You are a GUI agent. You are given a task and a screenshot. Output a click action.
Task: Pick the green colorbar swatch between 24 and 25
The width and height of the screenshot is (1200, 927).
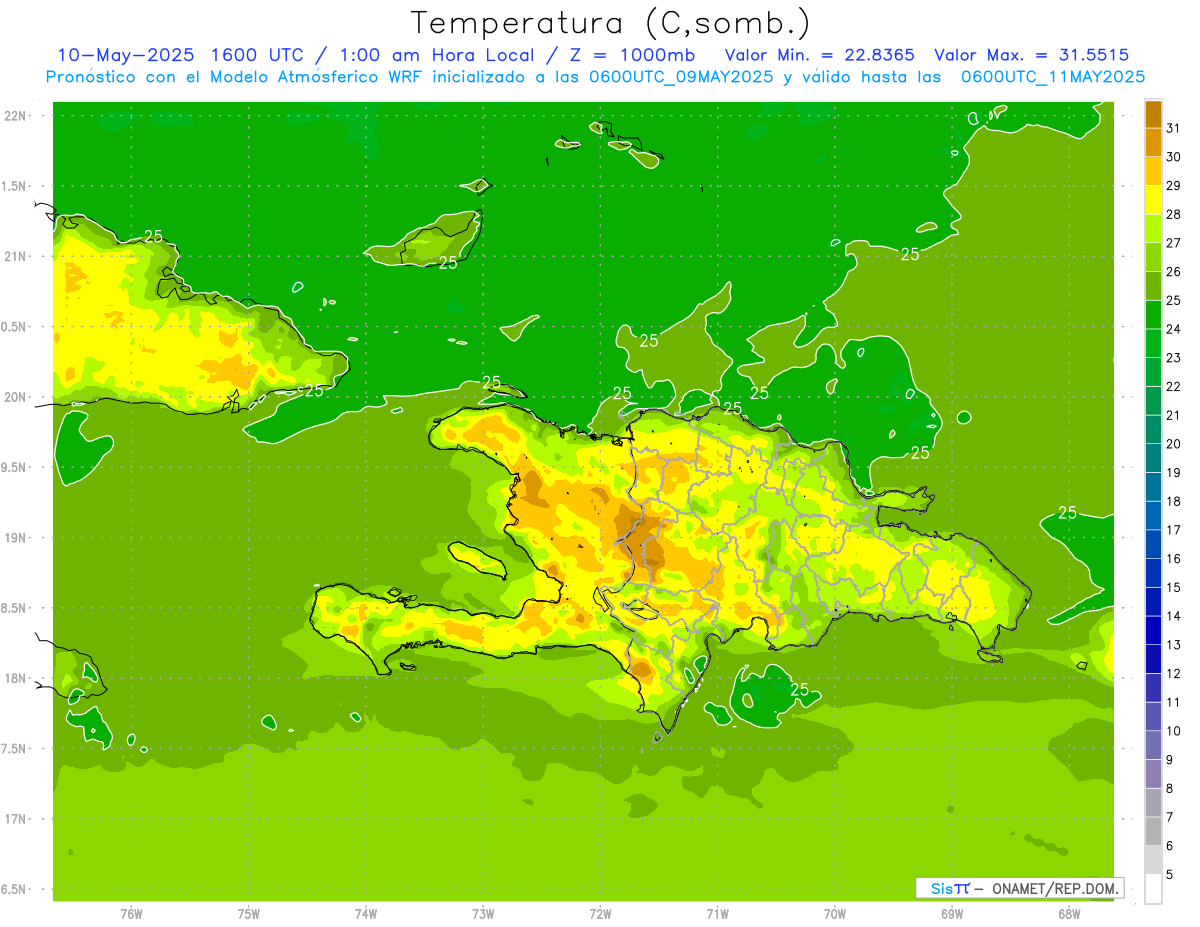pos(1153,315)
